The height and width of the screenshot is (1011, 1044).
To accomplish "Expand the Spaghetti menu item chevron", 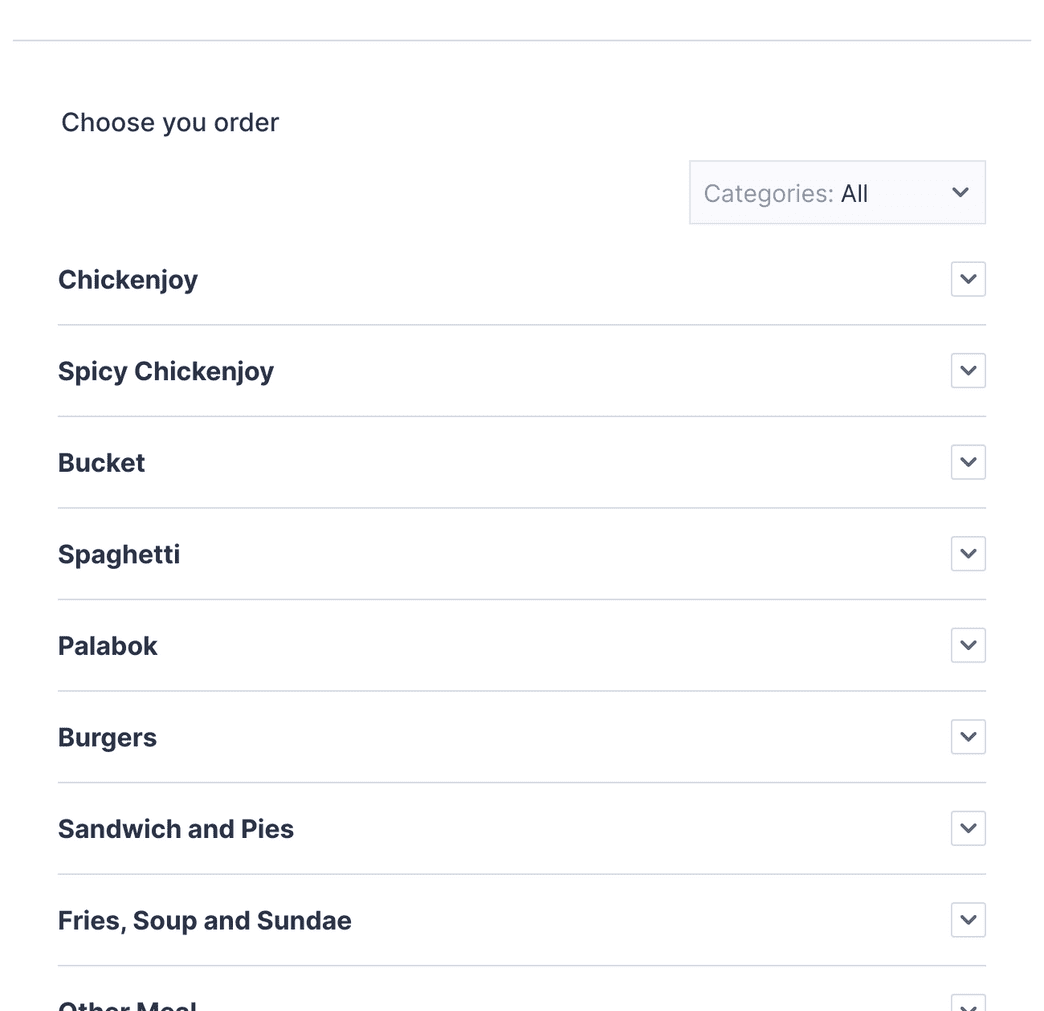I will pos(967,553).
